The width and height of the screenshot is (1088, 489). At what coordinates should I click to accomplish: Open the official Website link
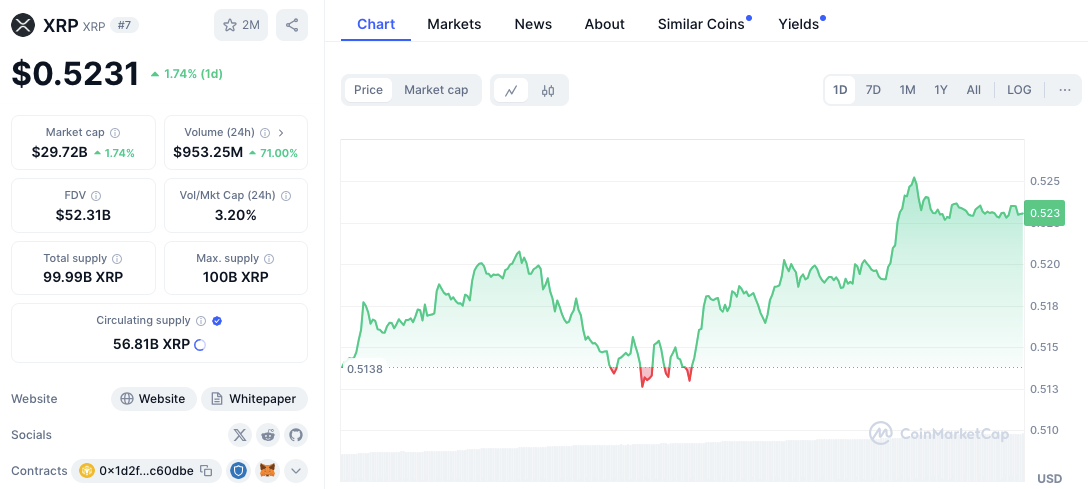(x=154, y=399)
